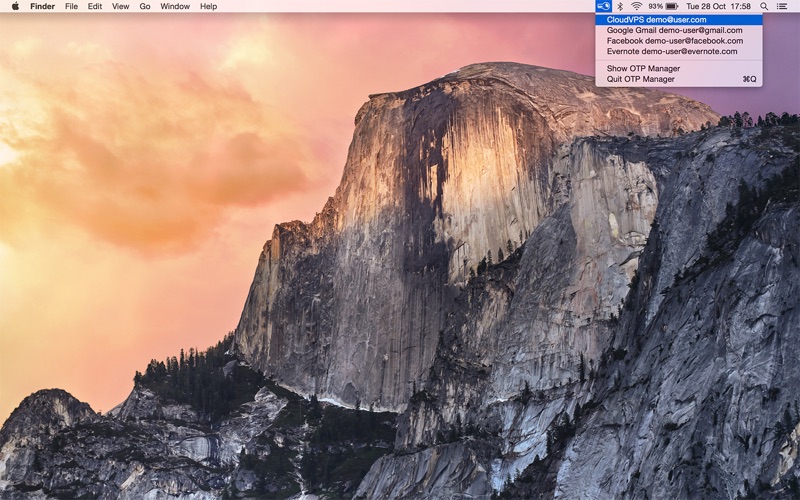Open the Edit menu
The image size is (800, 500).
(95, 6)
